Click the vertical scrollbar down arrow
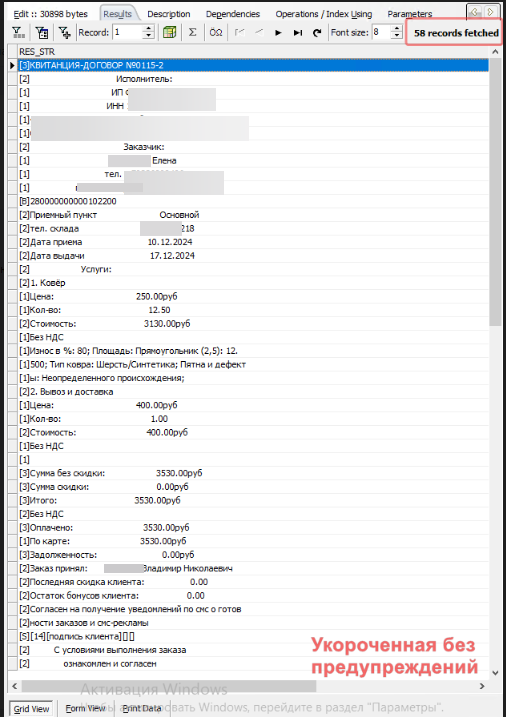 495,673
